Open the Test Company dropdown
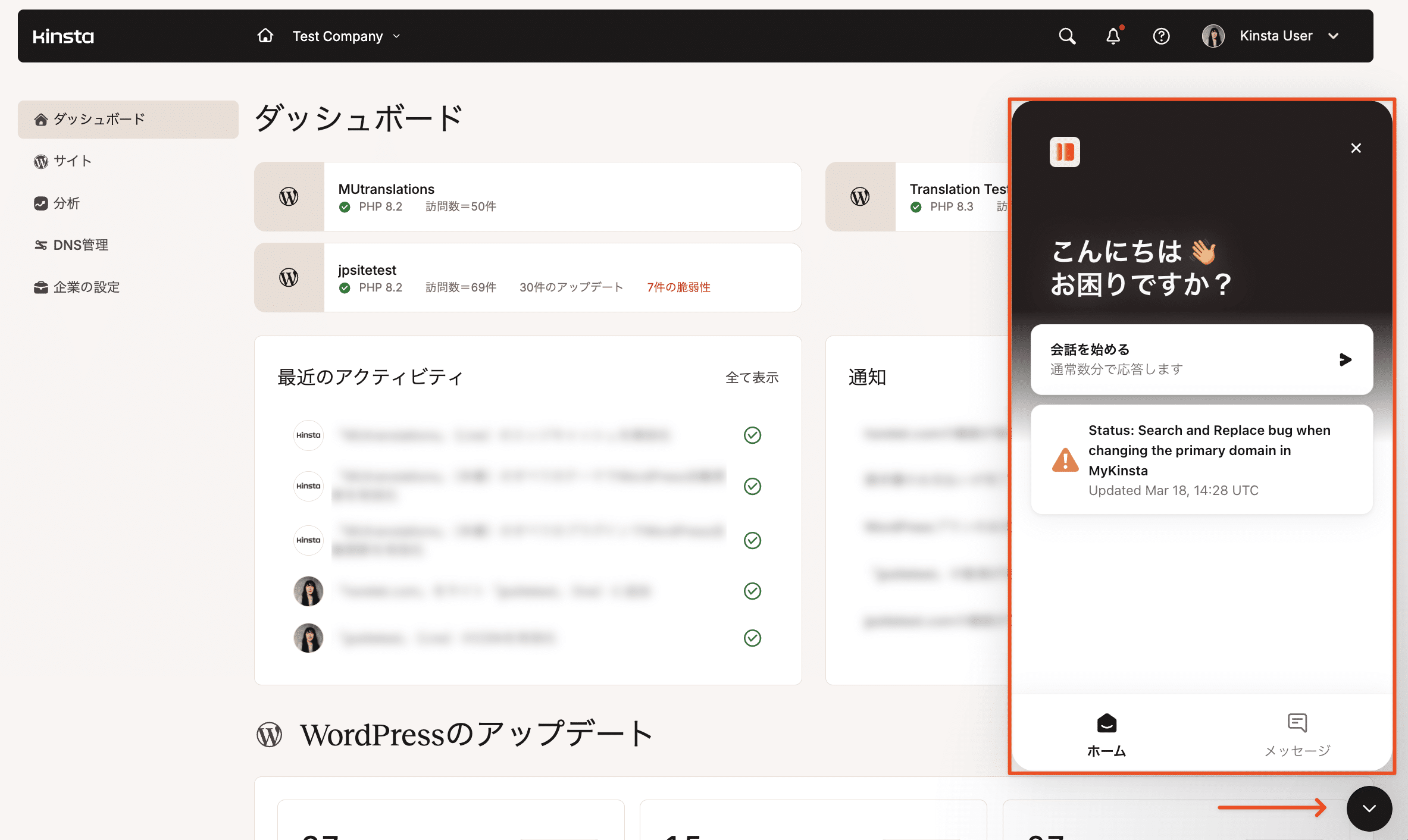This screenshot has height=840, width=1408. (x=347, y=36)
